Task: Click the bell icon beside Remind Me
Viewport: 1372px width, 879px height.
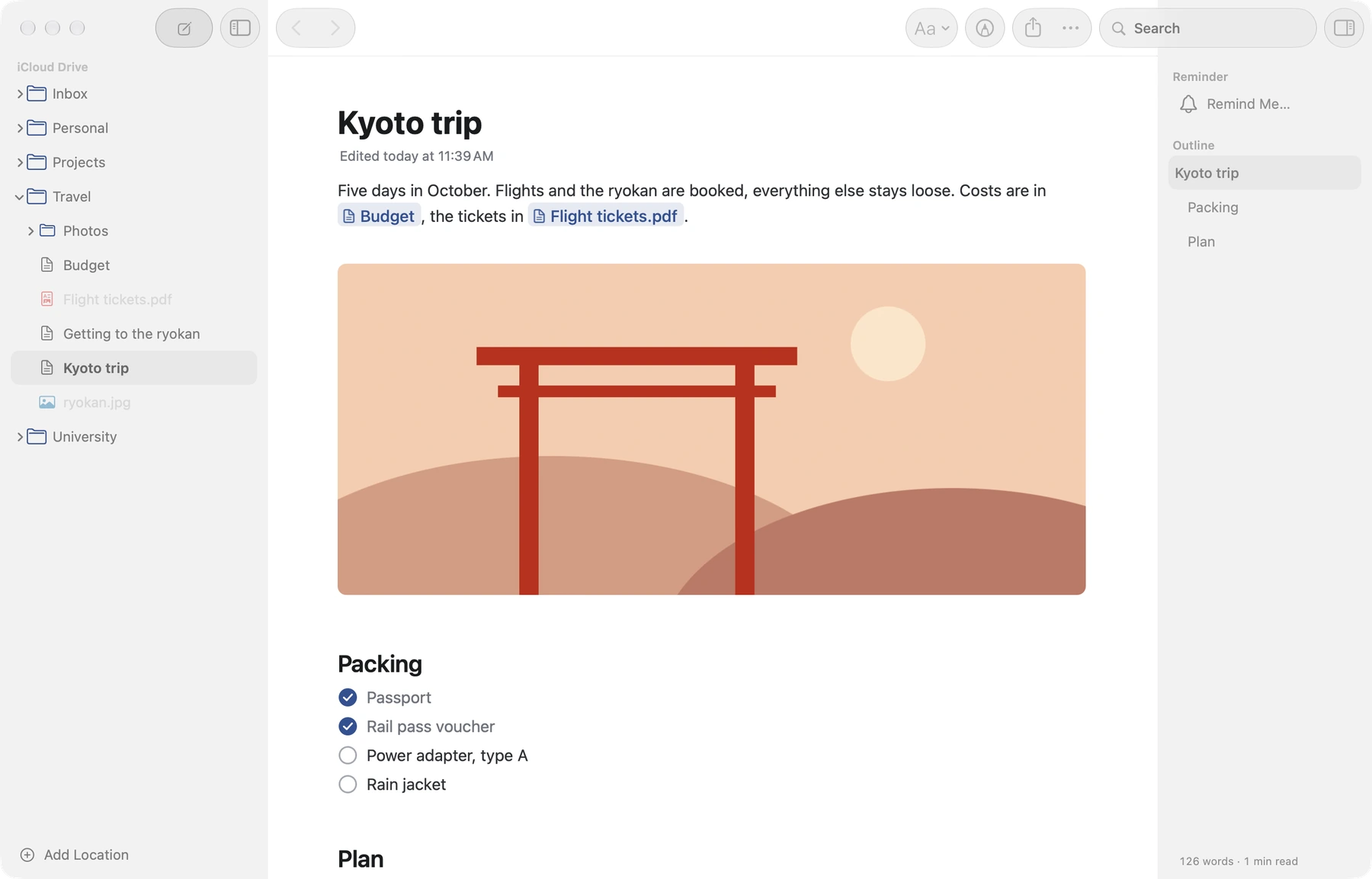Action: [x=1188, y=104]
